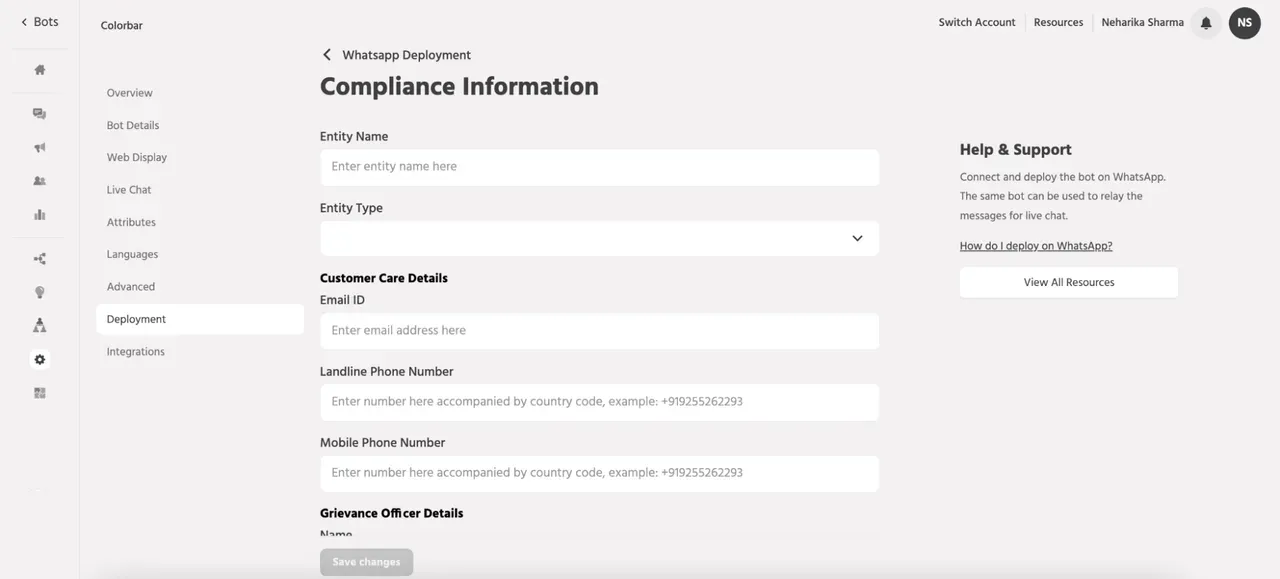Go back using arrow beside Whatsapp Deployment
This screenshot has height=579, width=1280.
pos(326,55)
